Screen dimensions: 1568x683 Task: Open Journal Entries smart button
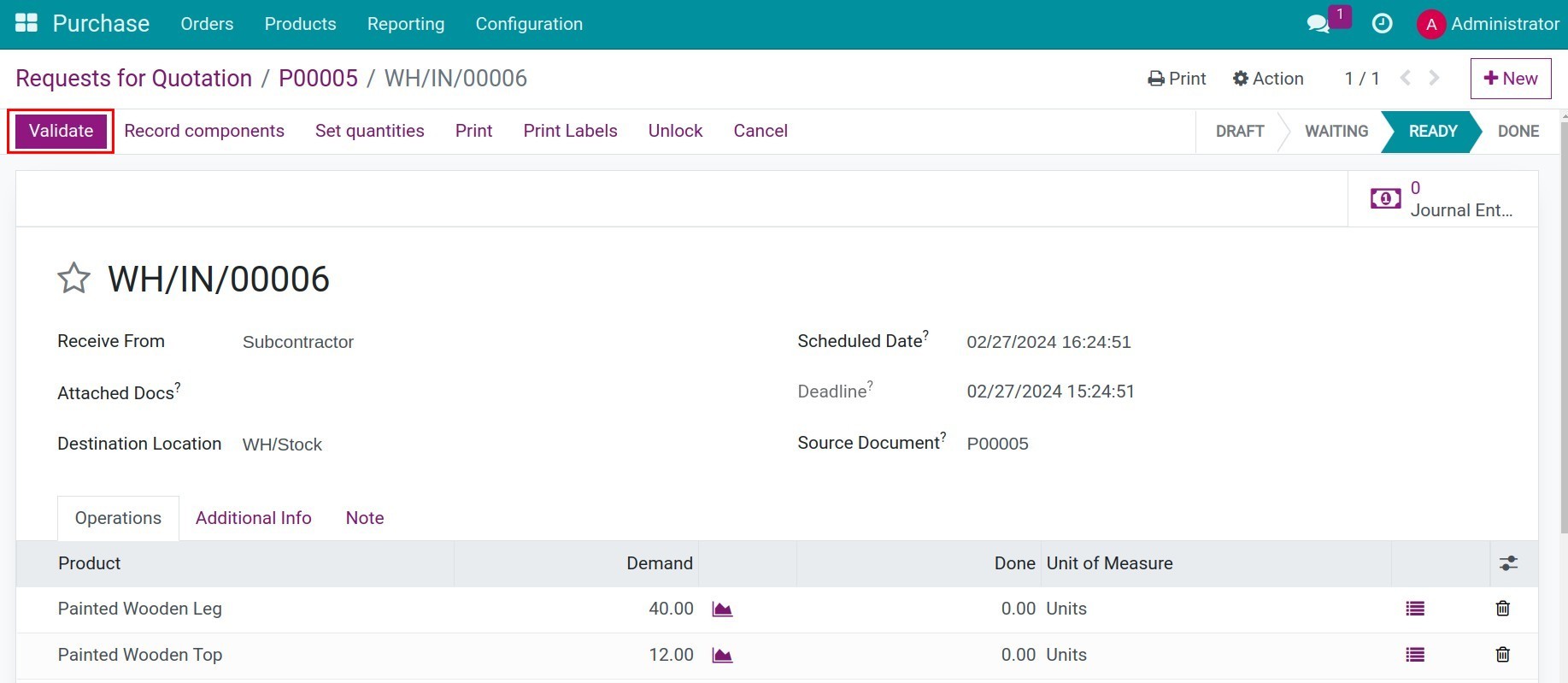[1442, 198]
